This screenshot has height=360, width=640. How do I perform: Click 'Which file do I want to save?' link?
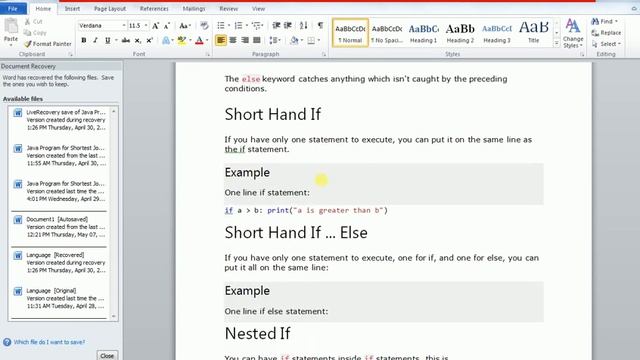point(49,342)
